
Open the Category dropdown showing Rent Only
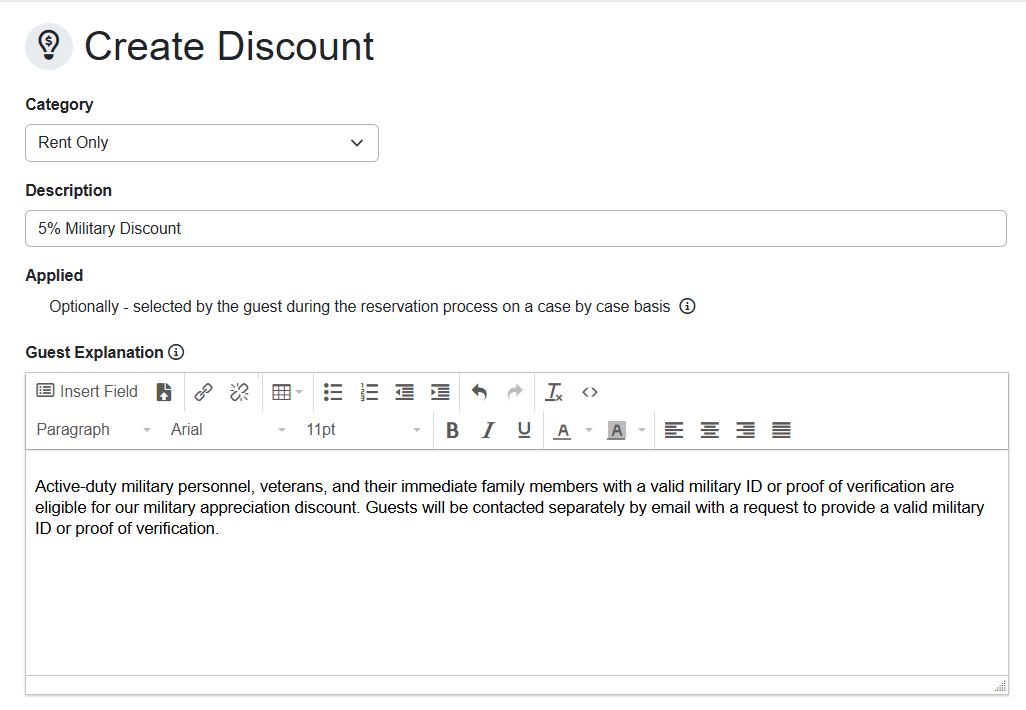pyautogui.click(x=201, y=143)
